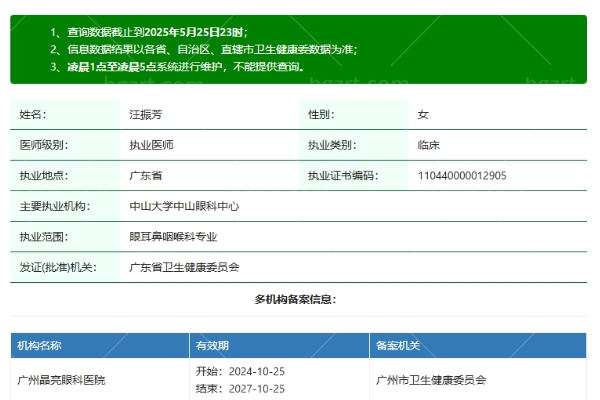Click the notice about 凌晨1点至凌晨5点 maintenance
The width and height of the screenshot is (600, 400).
(x=186, y=67)
